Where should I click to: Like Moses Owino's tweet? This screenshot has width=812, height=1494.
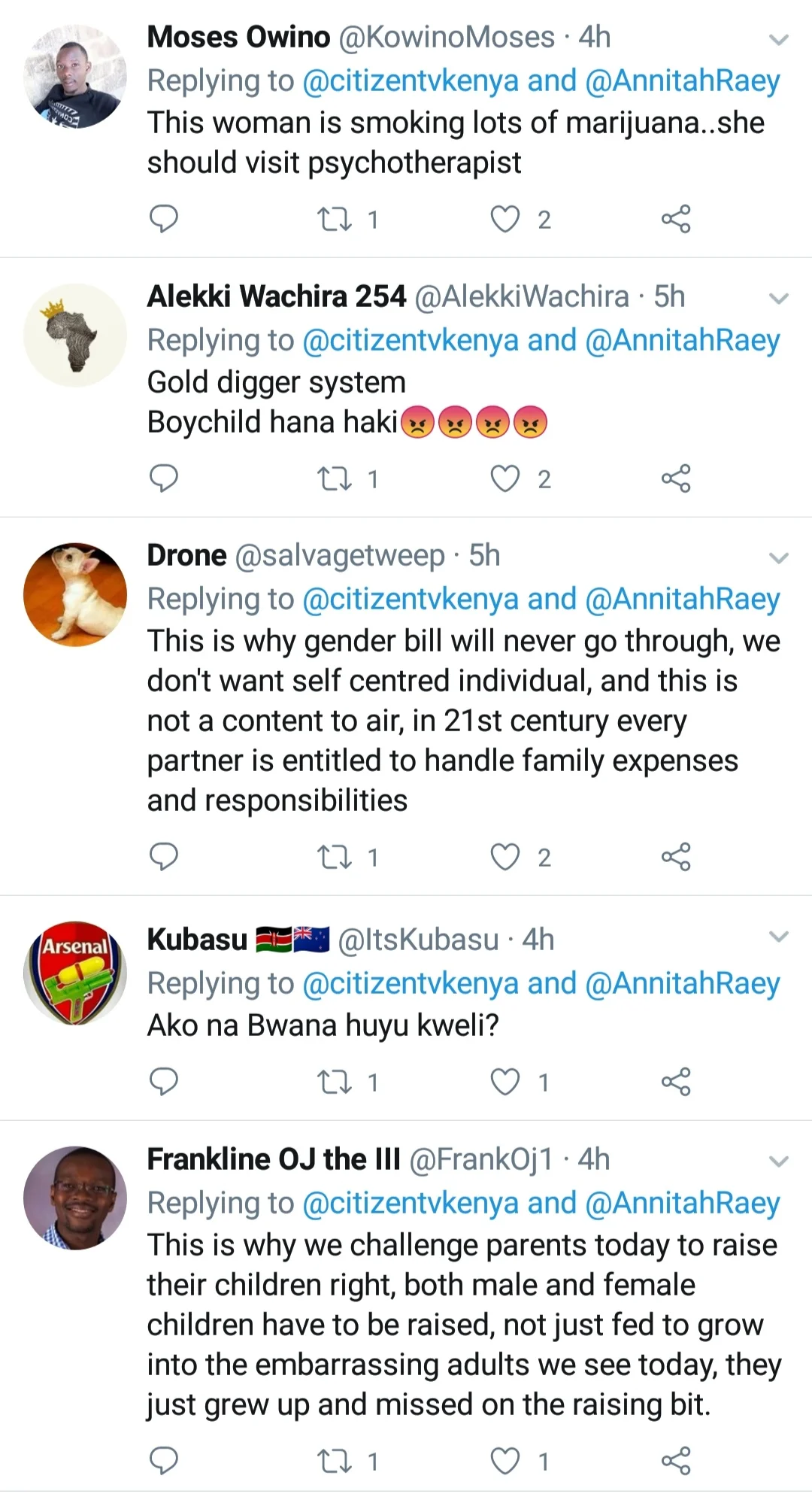(505, 219)
